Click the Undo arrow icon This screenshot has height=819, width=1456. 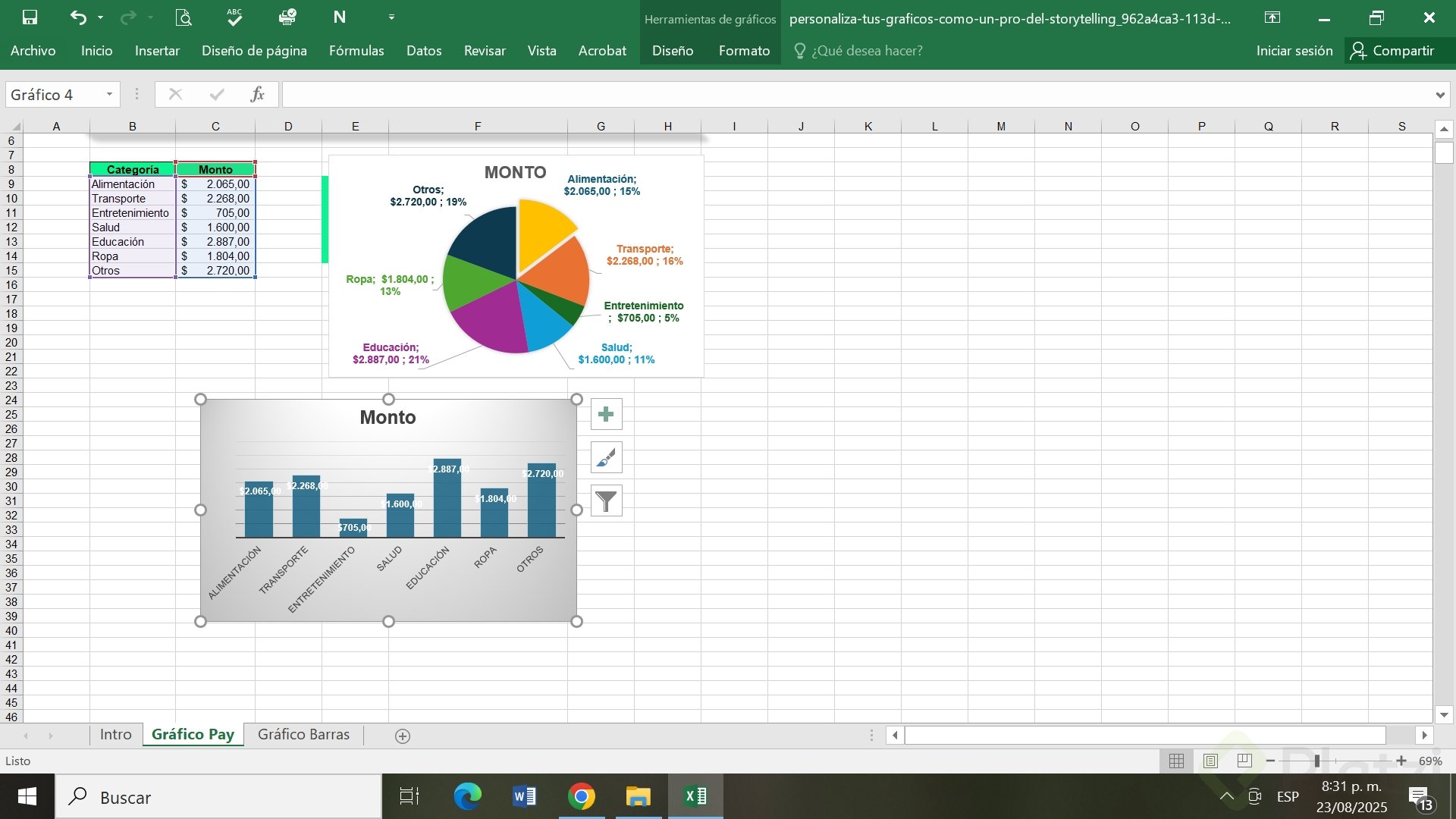78,17
